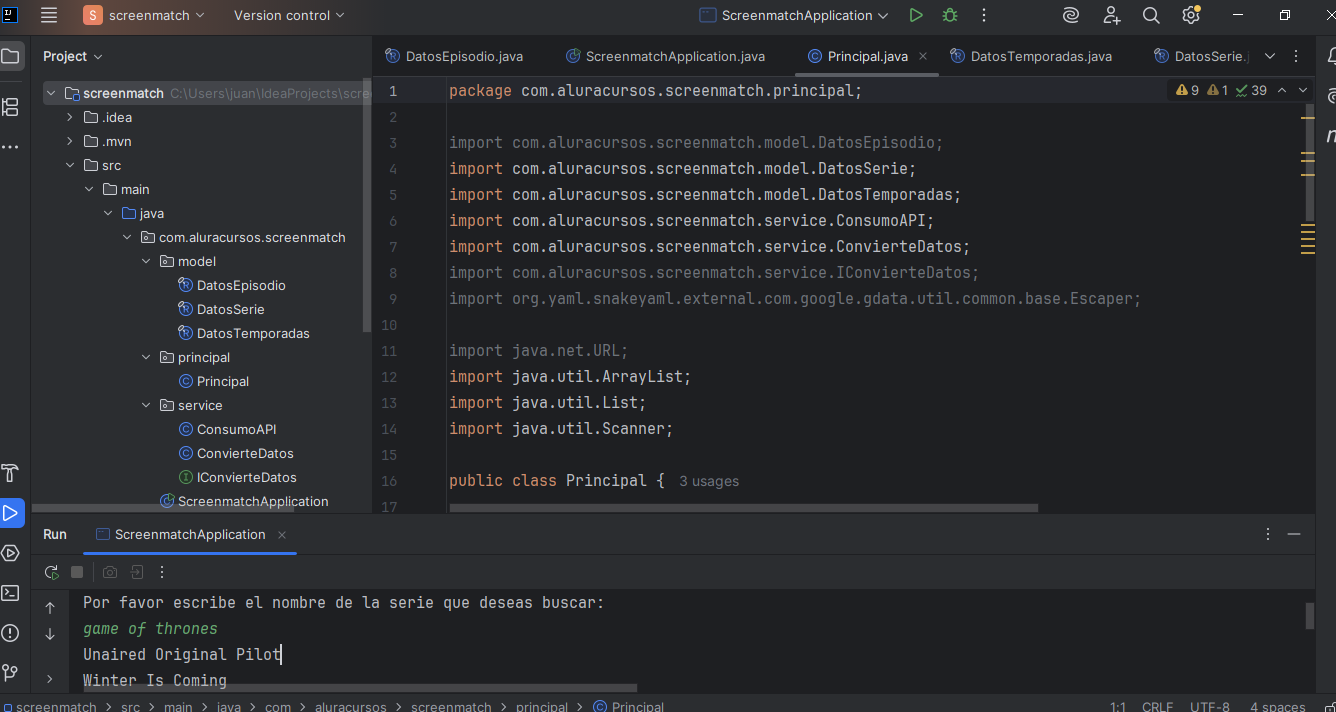
Task: Expand the .idea folder
Action: pos(70,117)
